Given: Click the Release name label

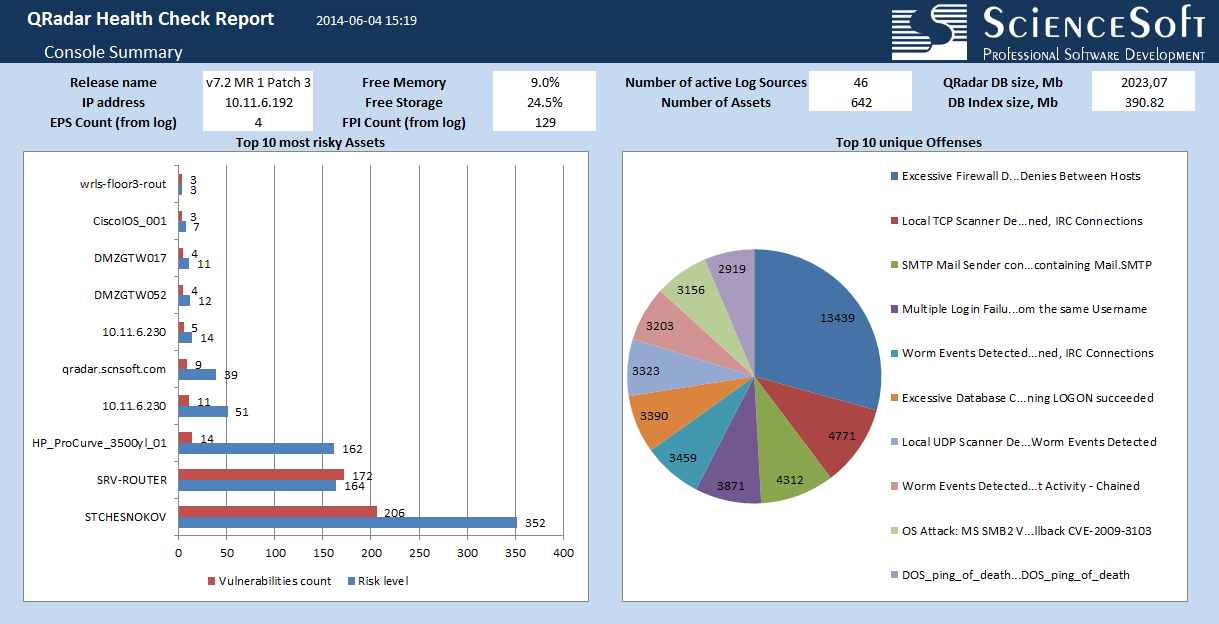Looking at the screenshot, I should pyautogui.click(x=113, y=82).
